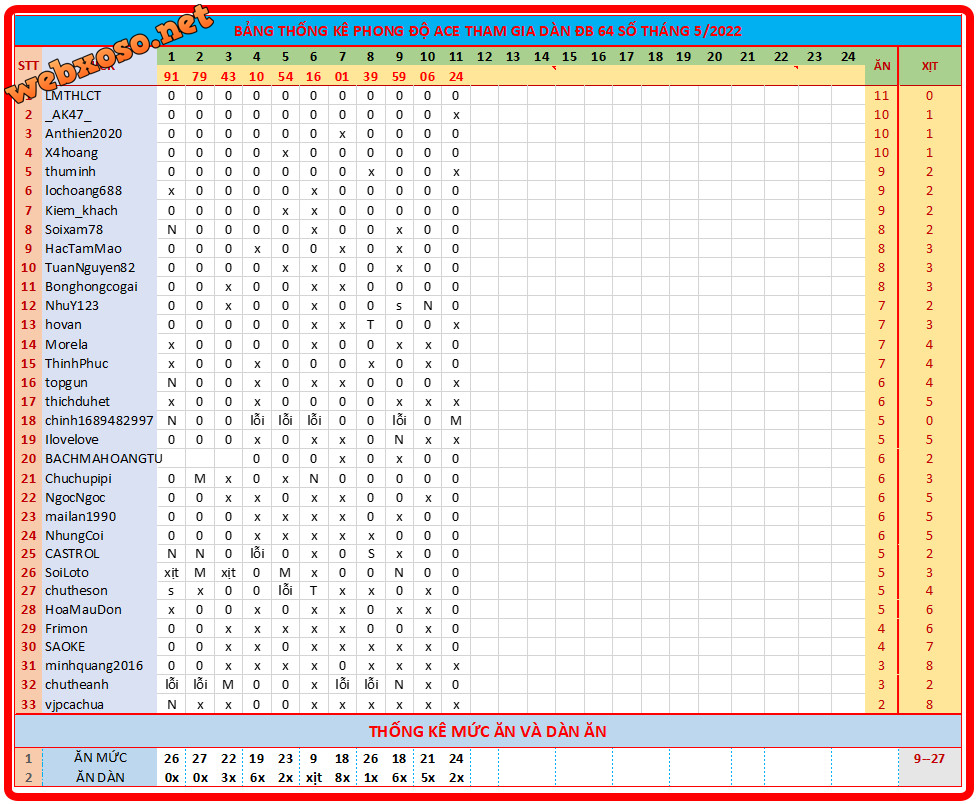979x804 pixels.
Task: Click the name 'BACHMAHOANGTU'
Action: coord(104,459)
